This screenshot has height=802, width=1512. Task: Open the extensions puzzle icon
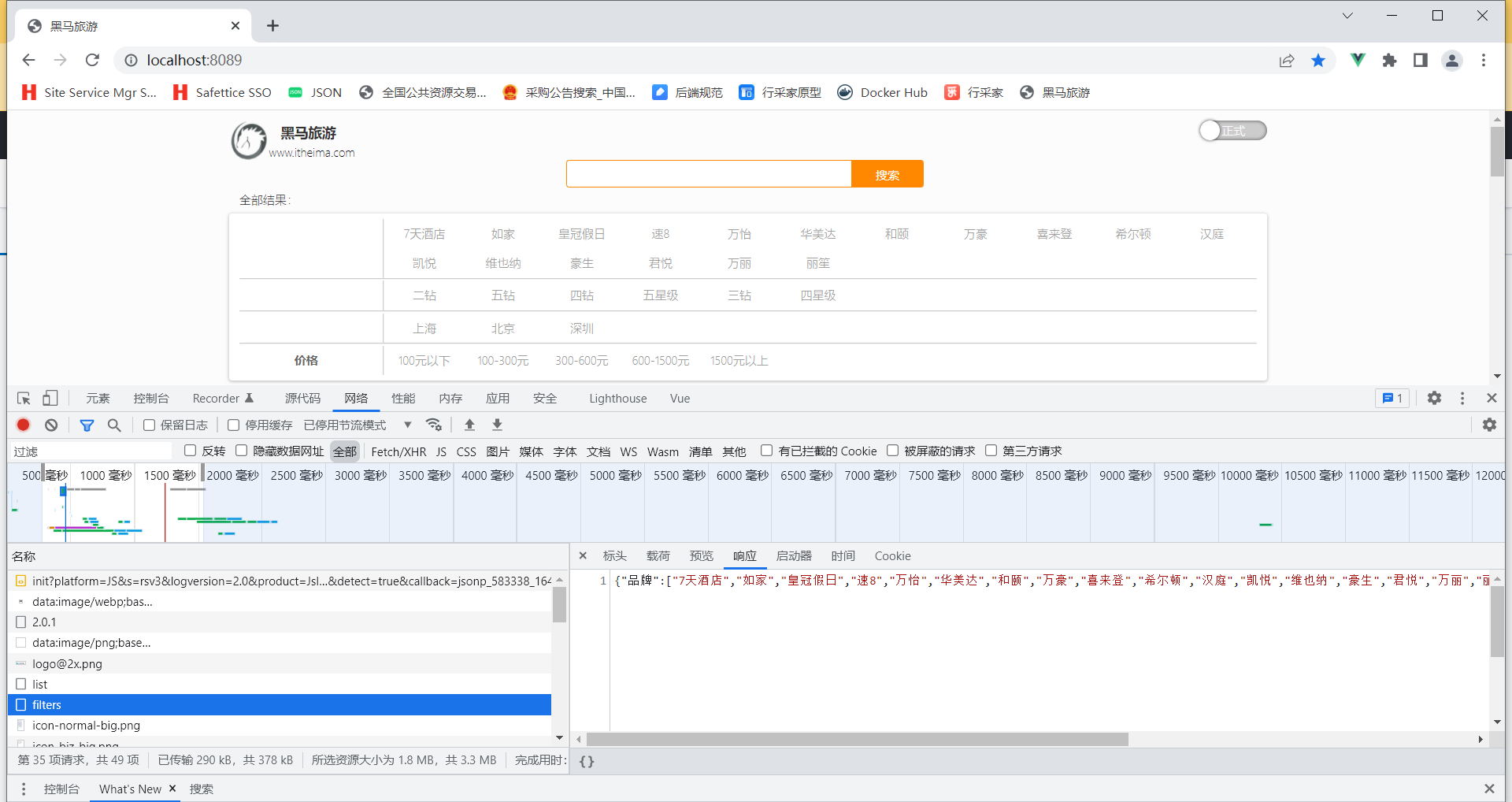tap(1389, 61)
